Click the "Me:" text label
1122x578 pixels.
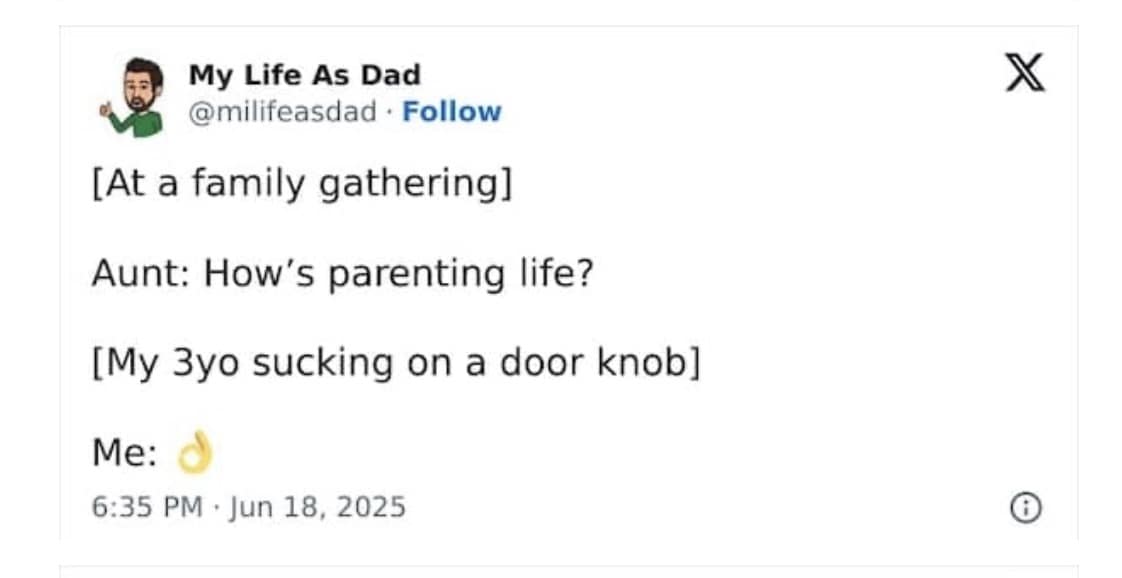click(124, 454)
